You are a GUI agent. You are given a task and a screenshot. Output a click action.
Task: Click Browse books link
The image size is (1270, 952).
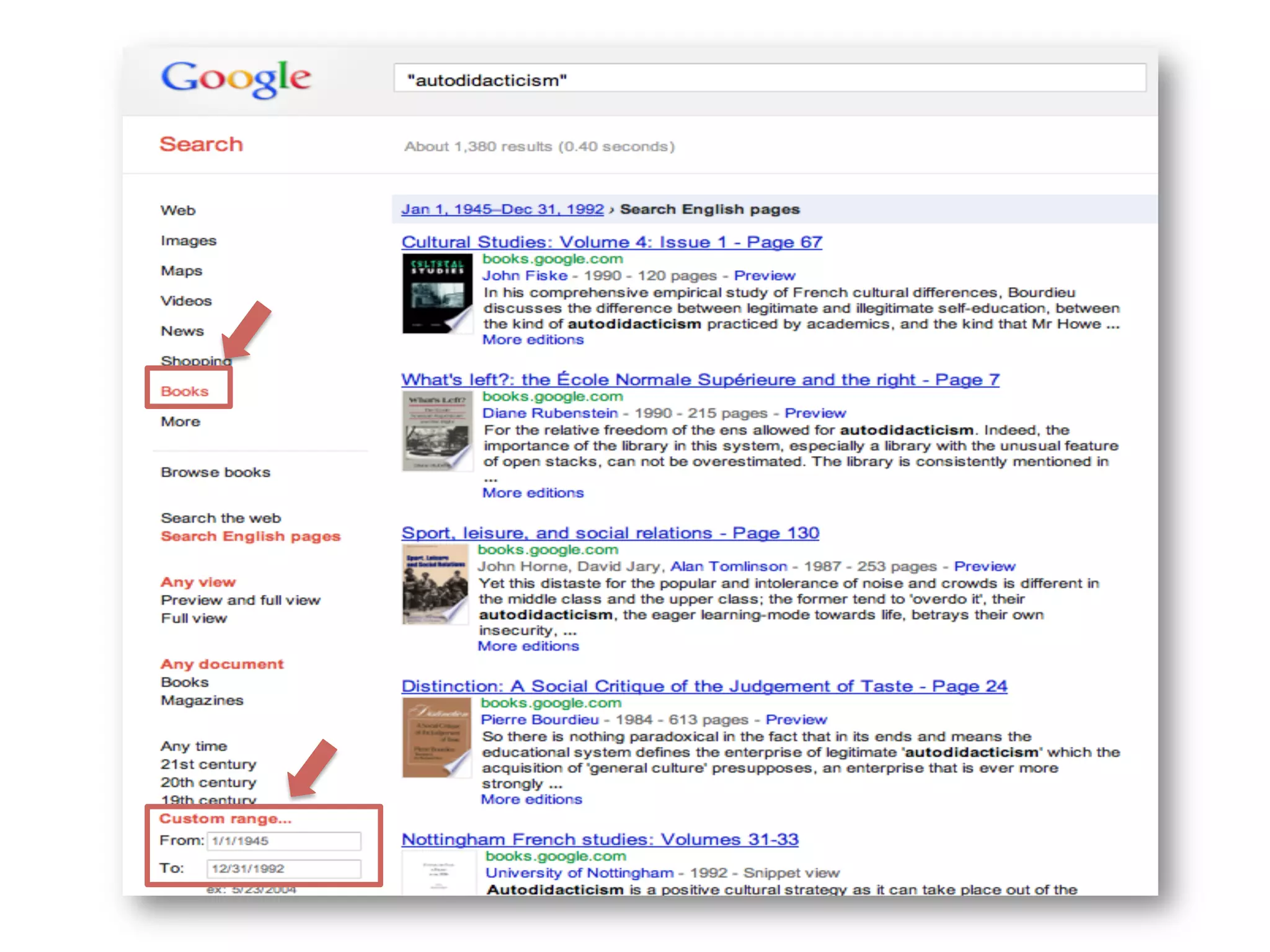click(215, 472)
